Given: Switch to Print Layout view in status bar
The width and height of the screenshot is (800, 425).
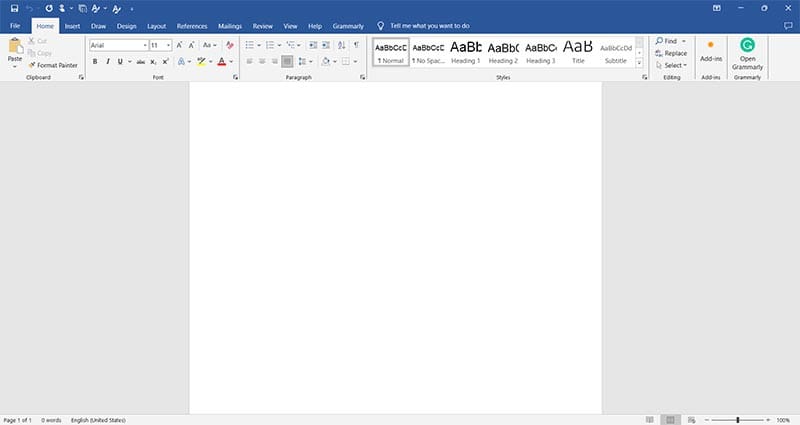Looking at the screenshot, I should coord(670,420).
